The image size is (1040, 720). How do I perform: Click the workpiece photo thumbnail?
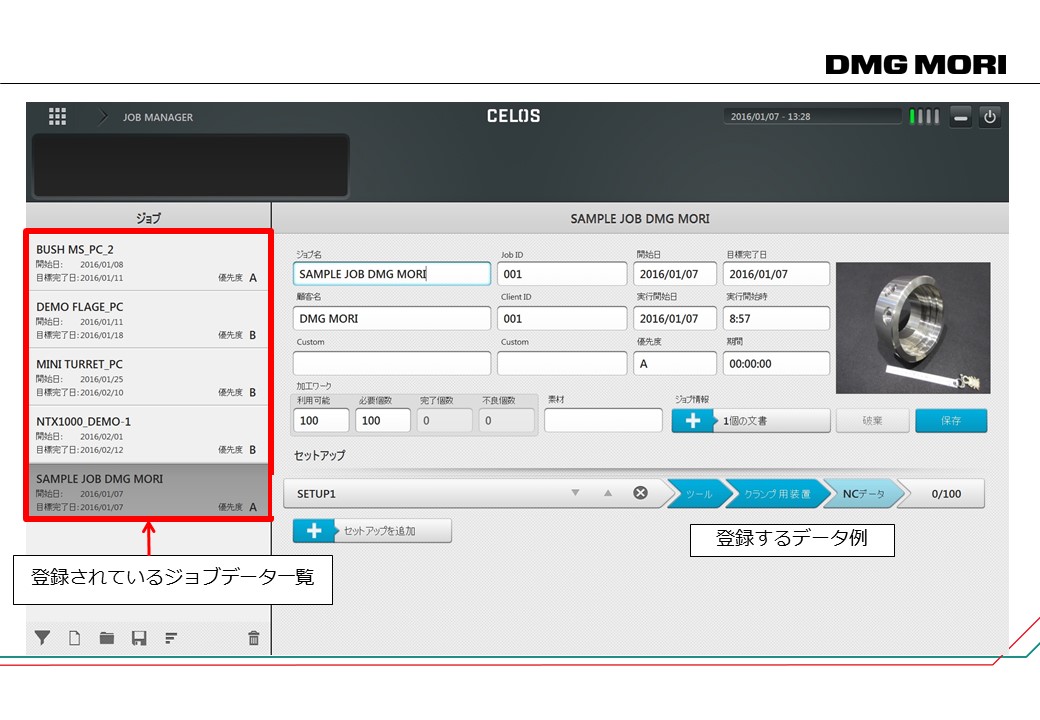click(x=913, y=328)
